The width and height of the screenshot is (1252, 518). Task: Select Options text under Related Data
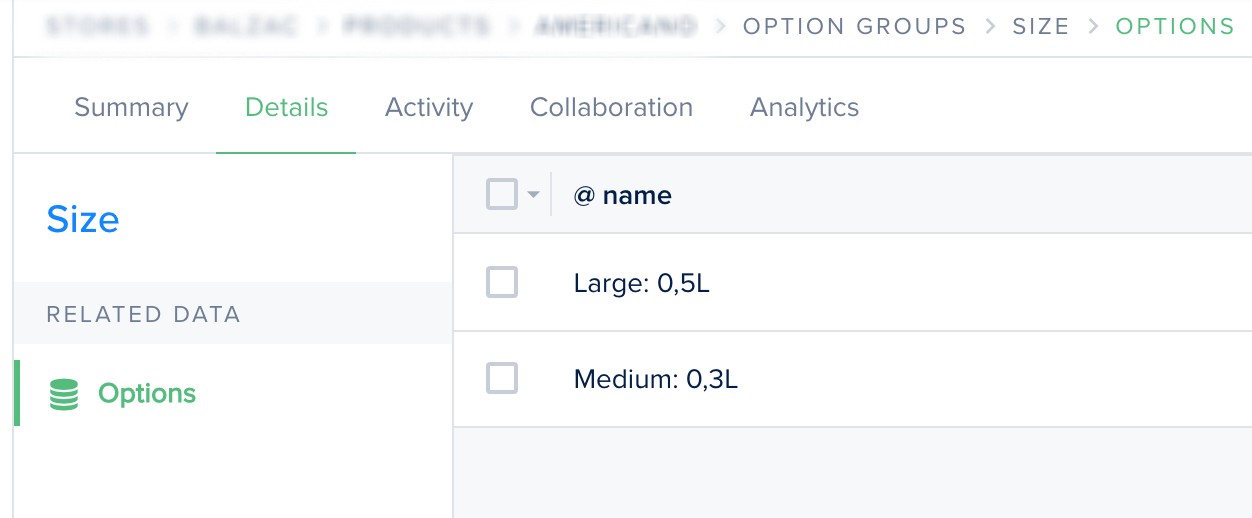tap(147, 394)
